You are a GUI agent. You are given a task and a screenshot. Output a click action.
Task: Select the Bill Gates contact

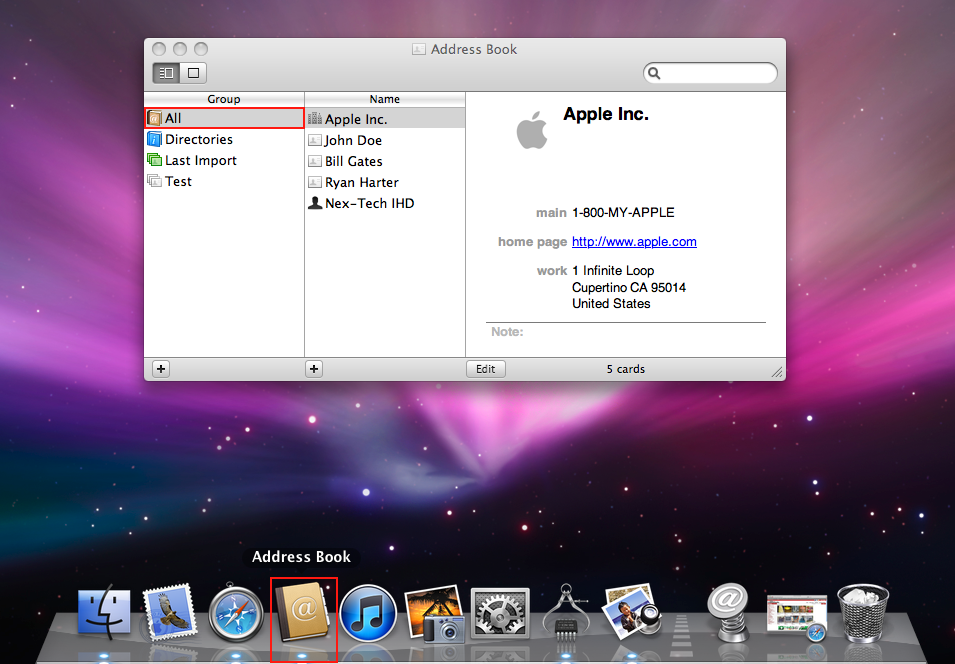[385, 161]
